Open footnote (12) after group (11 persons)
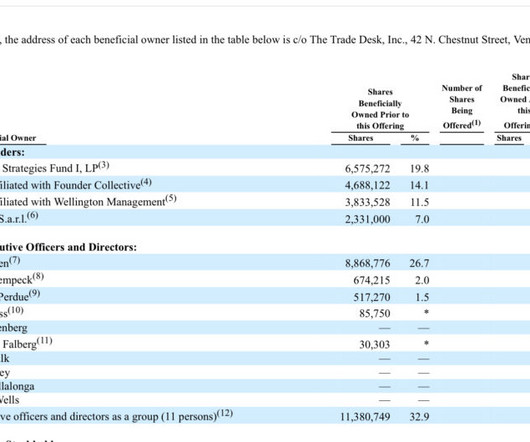The height and width of the screenshot is (442, 530). point(225,413)
